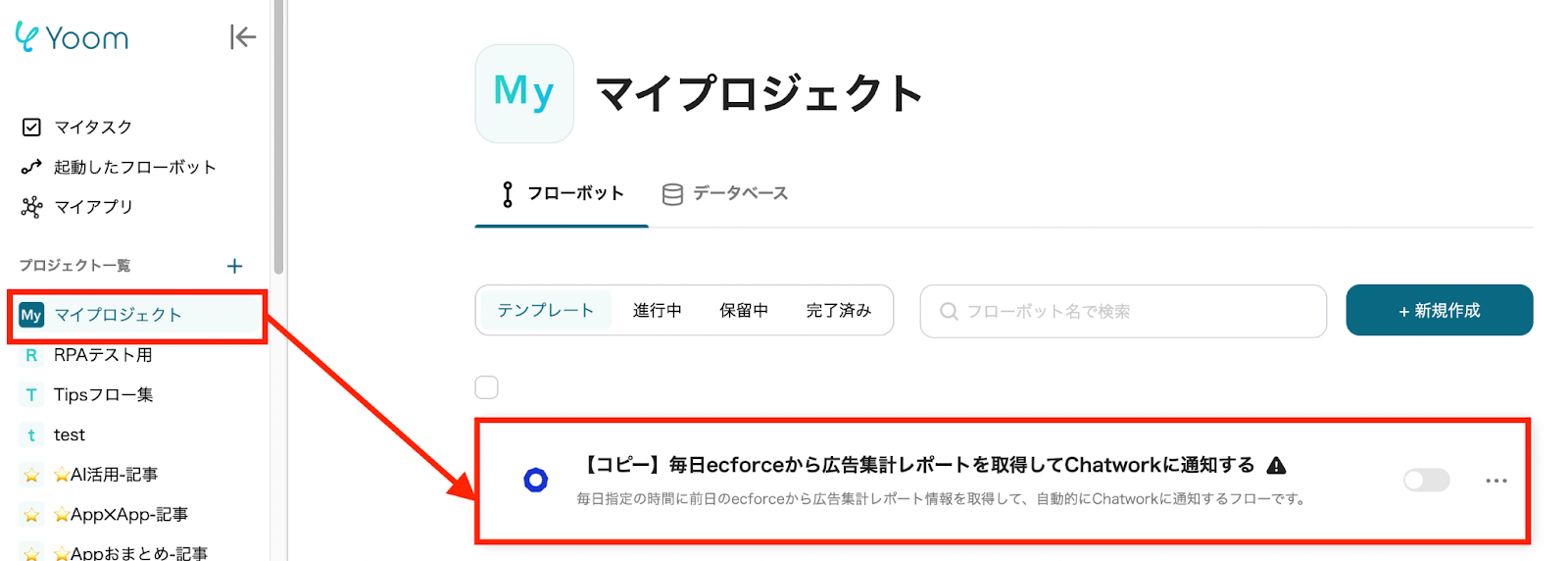Filter flowbots by 進行中
The image size is (1568, 561).
657,311
